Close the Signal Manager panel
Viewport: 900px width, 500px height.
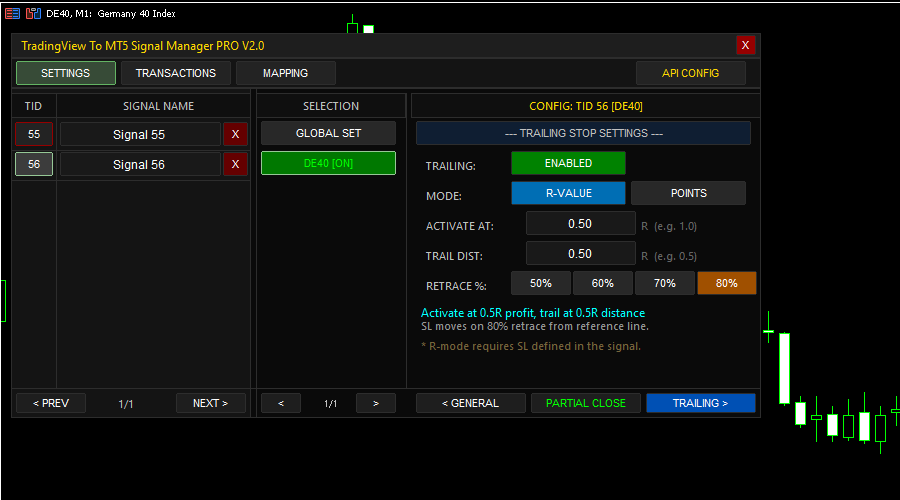tap(745, 45)
